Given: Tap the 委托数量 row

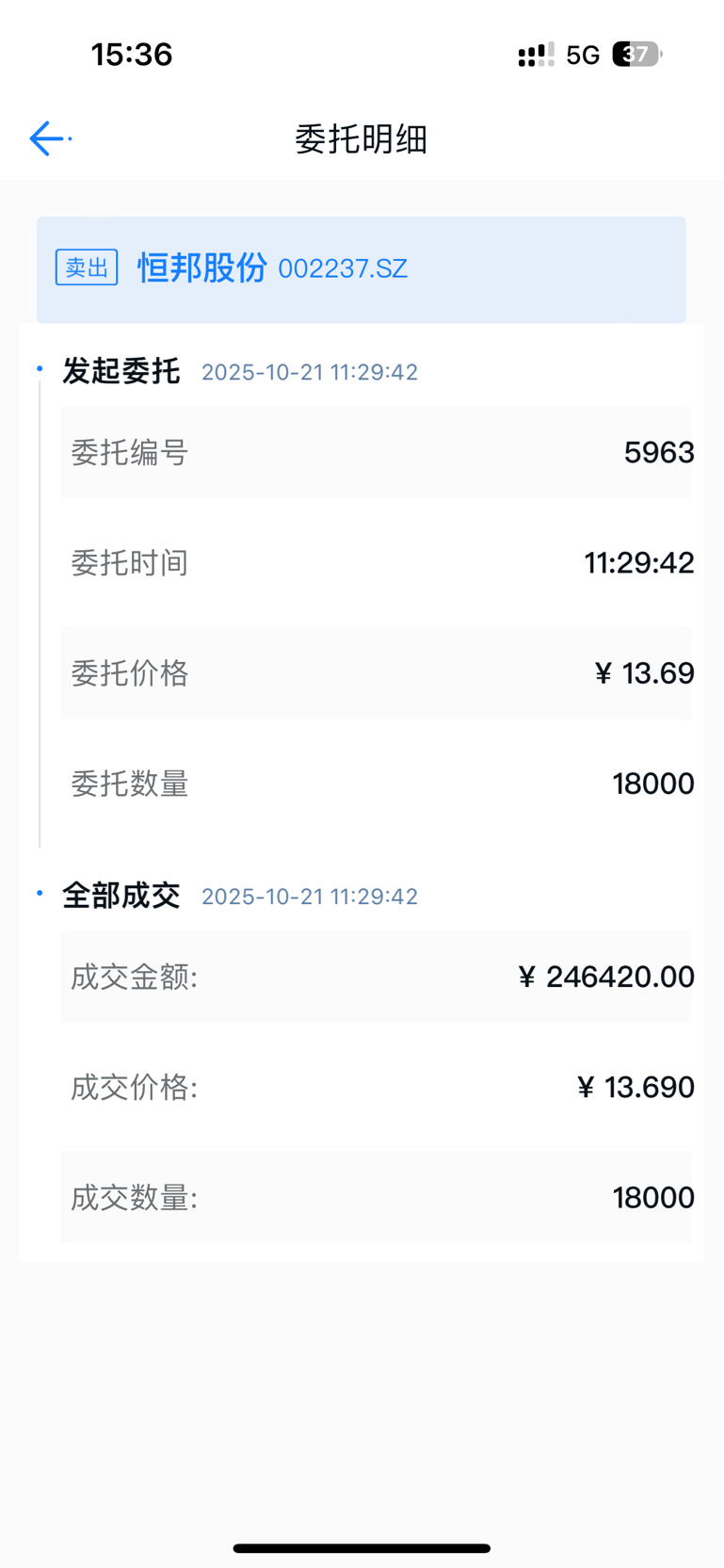Looking at the screenshot, I should pyautogui.click(x=377, y=784).
